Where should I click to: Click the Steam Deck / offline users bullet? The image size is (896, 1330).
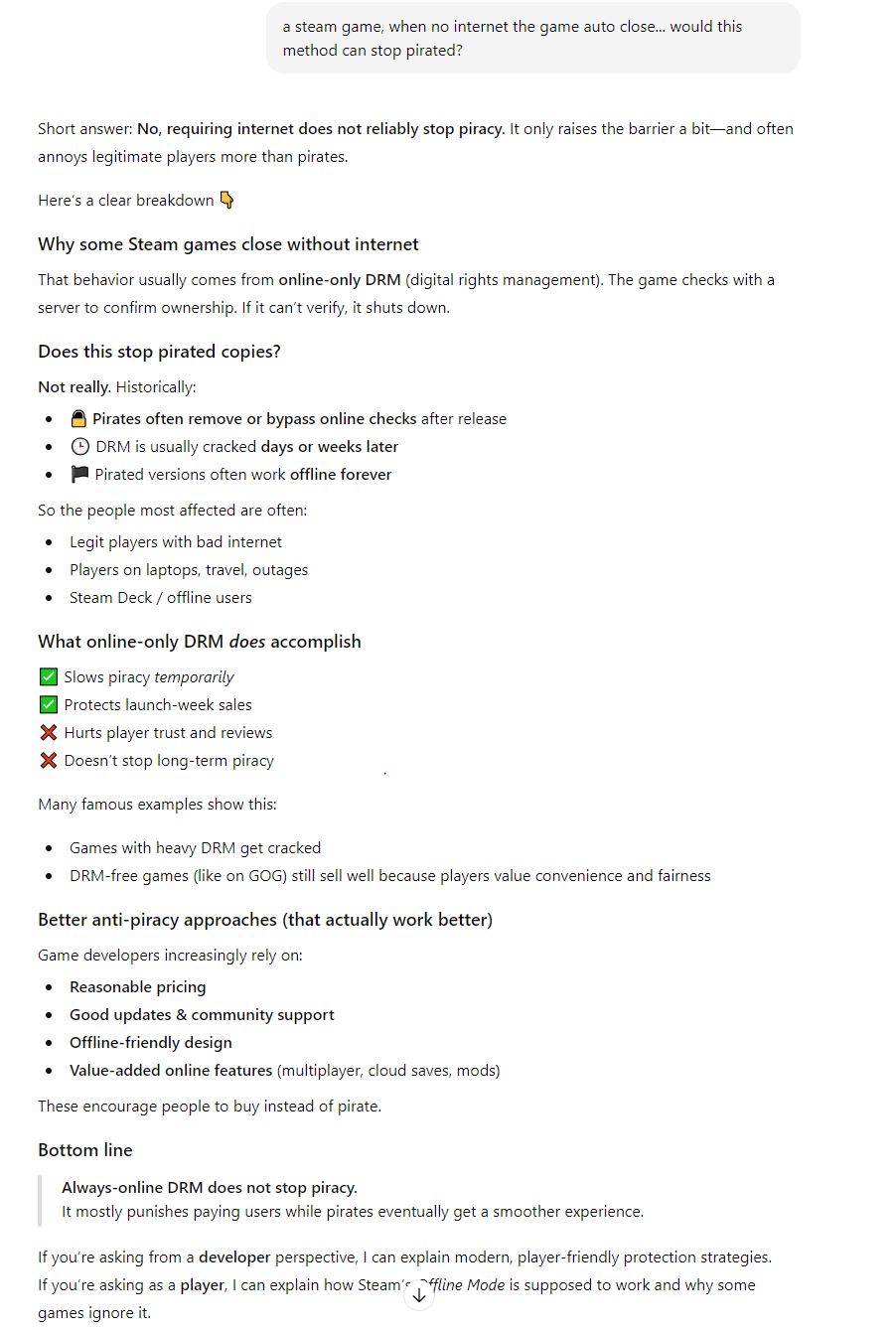click(161, 597)
